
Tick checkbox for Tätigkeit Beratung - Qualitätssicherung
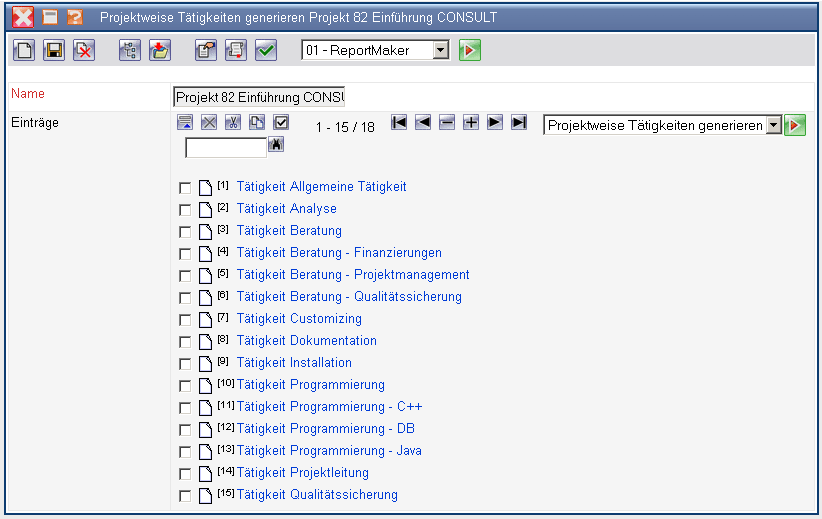coord(185,298)
